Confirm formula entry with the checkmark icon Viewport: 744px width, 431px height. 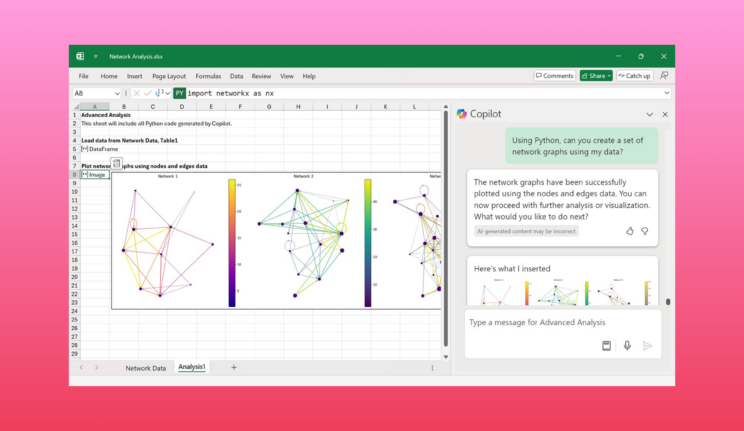point(148,94)
